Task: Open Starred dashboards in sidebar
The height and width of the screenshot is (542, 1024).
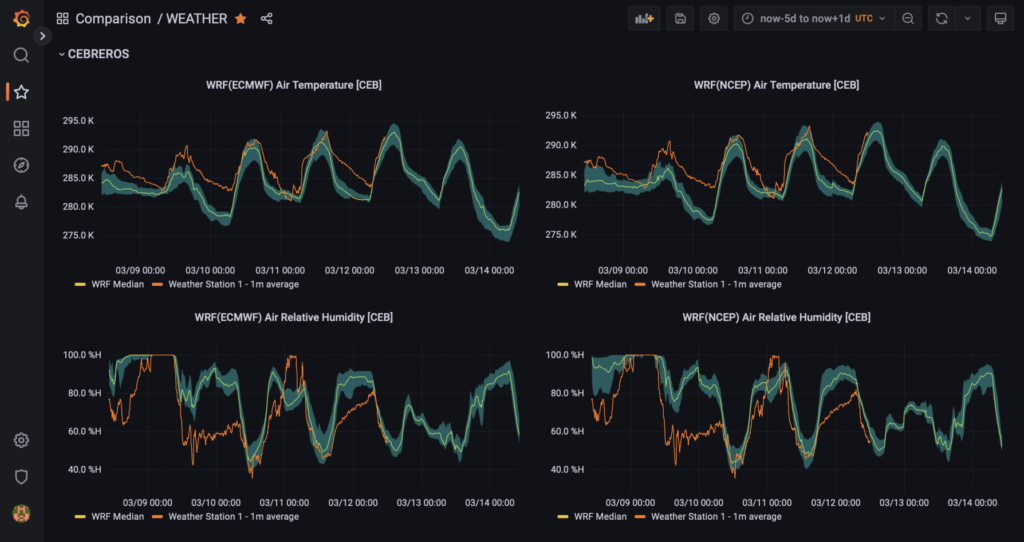Action: point(22,92)
